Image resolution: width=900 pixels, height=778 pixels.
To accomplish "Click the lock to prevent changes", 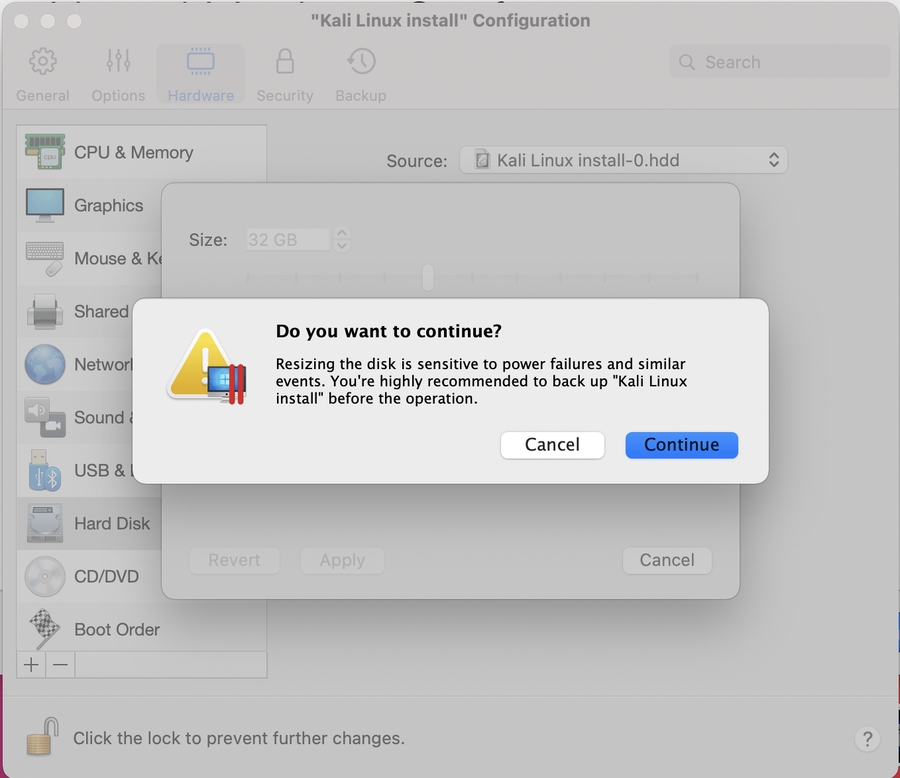I will (41, 738).
